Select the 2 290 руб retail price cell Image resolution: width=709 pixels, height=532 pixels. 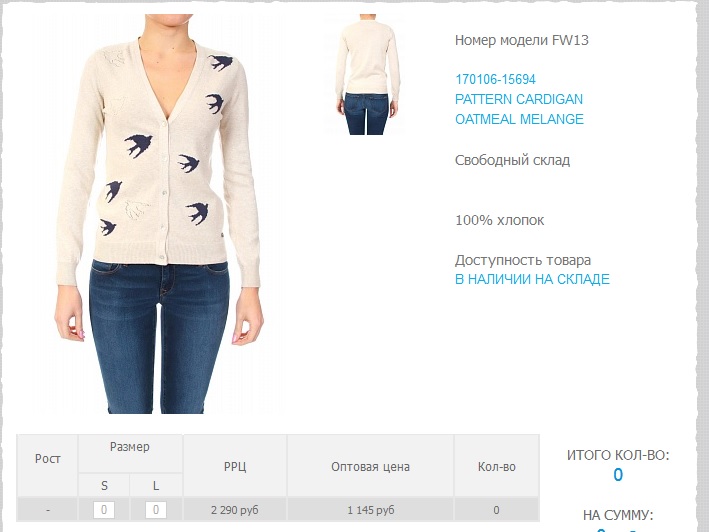coord(235,510)
